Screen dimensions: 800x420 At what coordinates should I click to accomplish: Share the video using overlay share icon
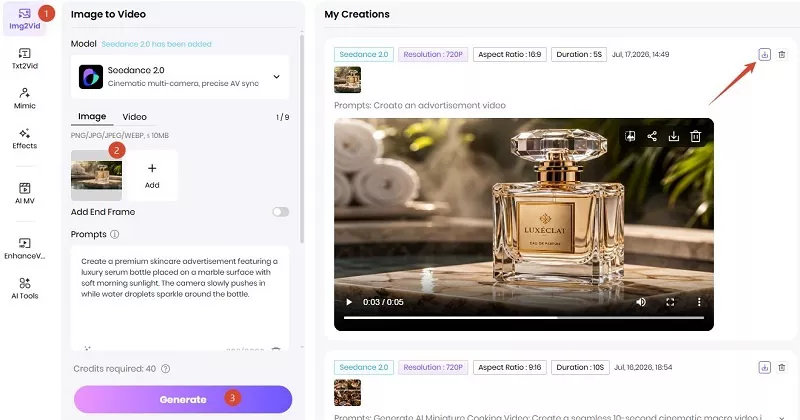pos(652,136)
